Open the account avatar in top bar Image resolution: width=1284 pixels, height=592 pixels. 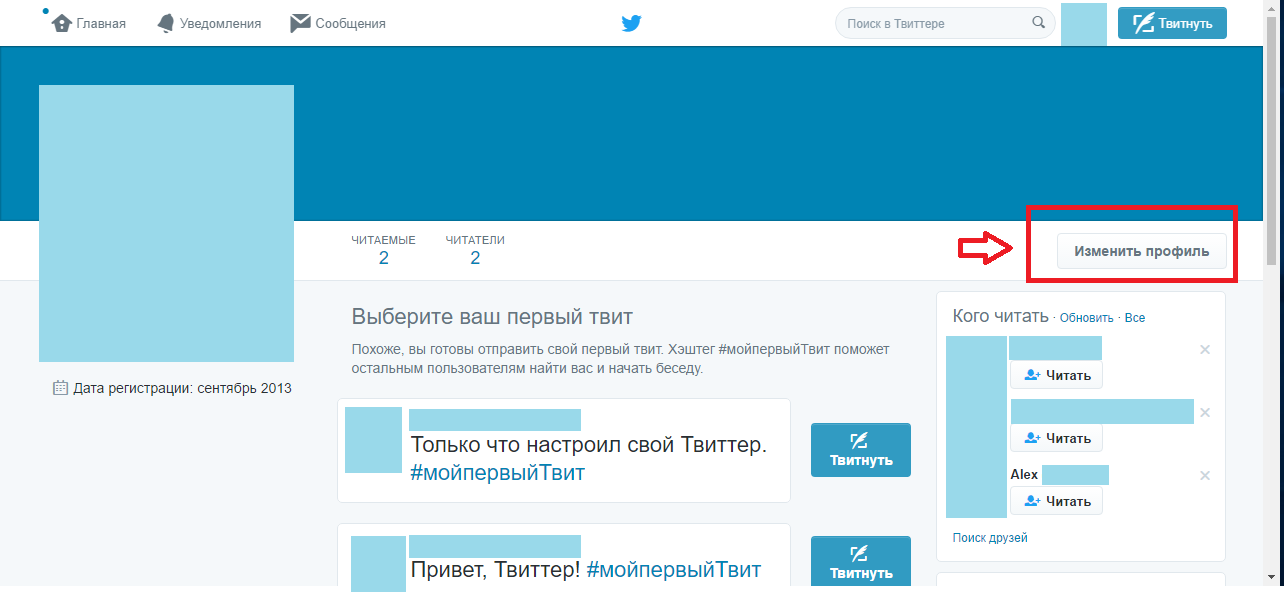click(x=1084, y=24)
